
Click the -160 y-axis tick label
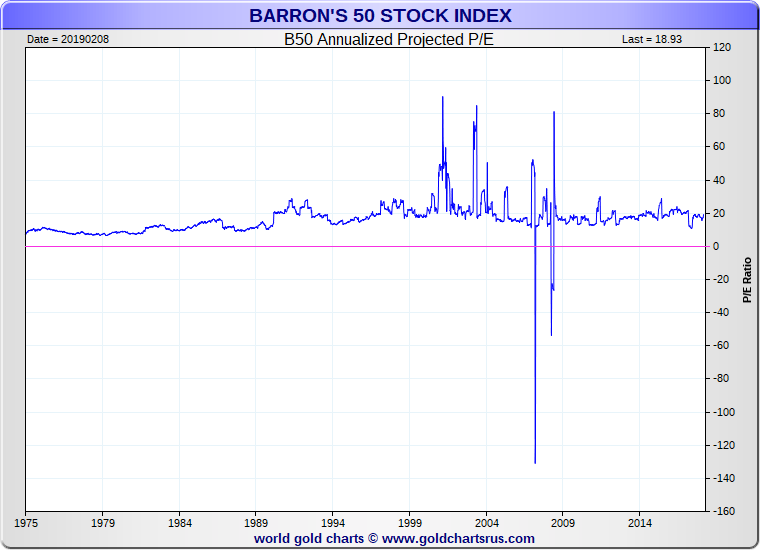724,511
